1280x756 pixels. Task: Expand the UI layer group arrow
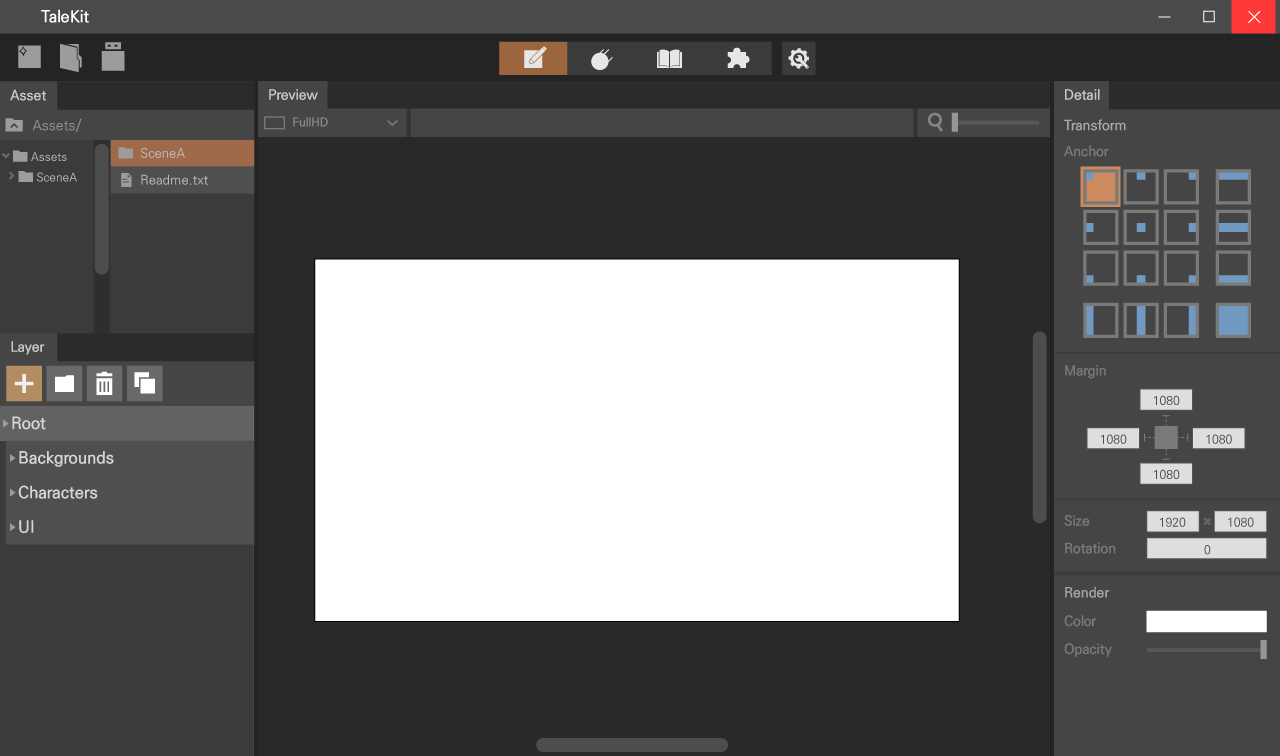click(12, 527)
